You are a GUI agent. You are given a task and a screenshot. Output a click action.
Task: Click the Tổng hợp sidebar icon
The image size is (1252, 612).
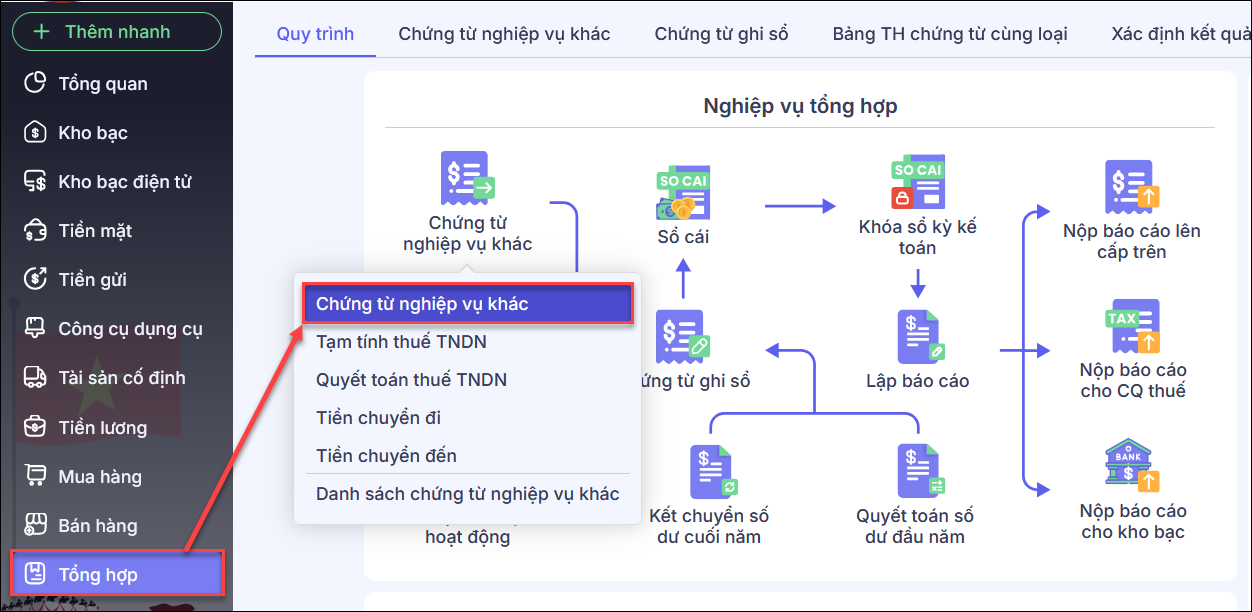tap(35, 574)
